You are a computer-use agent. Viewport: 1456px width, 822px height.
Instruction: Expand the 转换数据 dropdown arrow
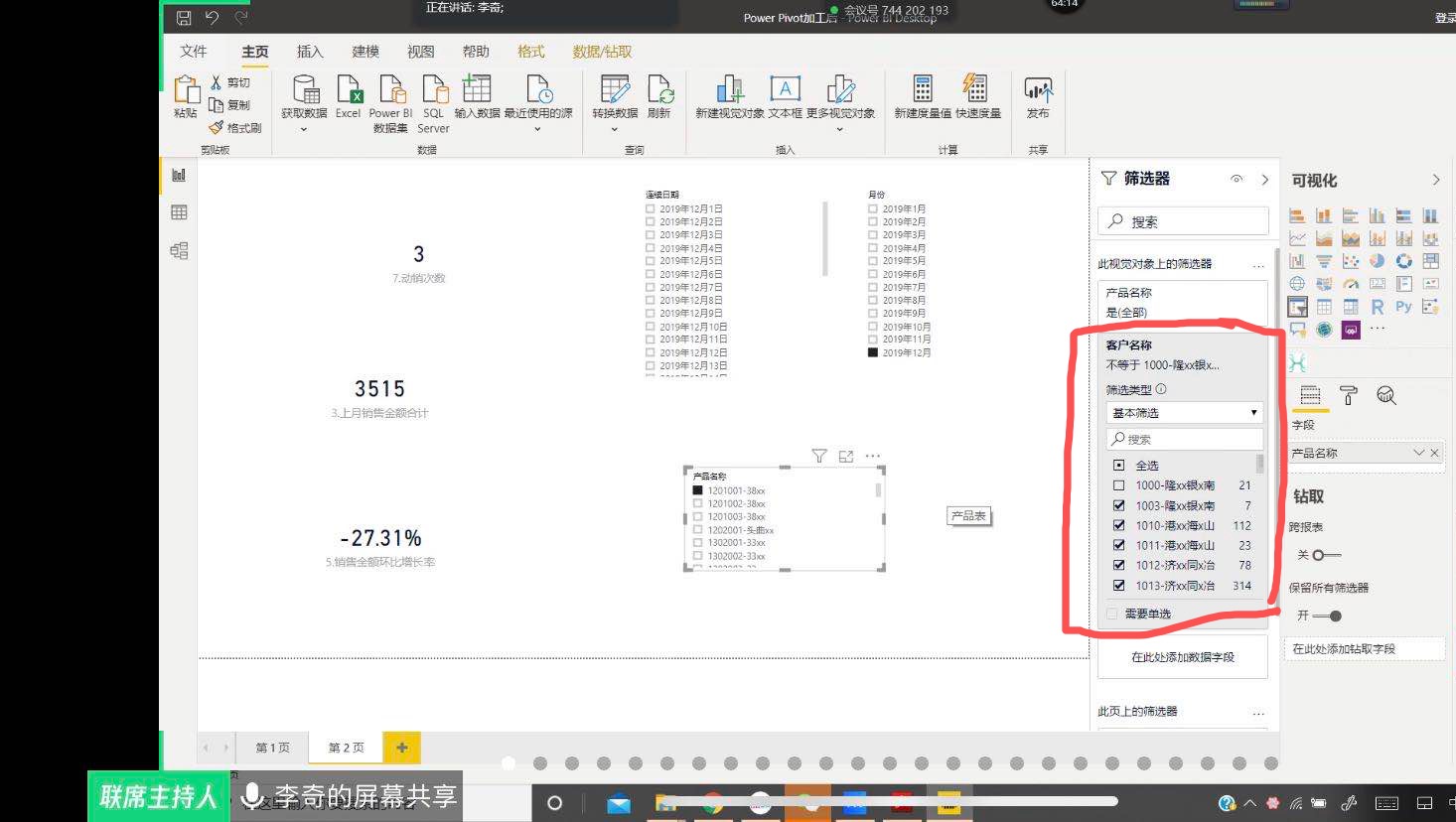pyautogui.click(x=615, y=129)
